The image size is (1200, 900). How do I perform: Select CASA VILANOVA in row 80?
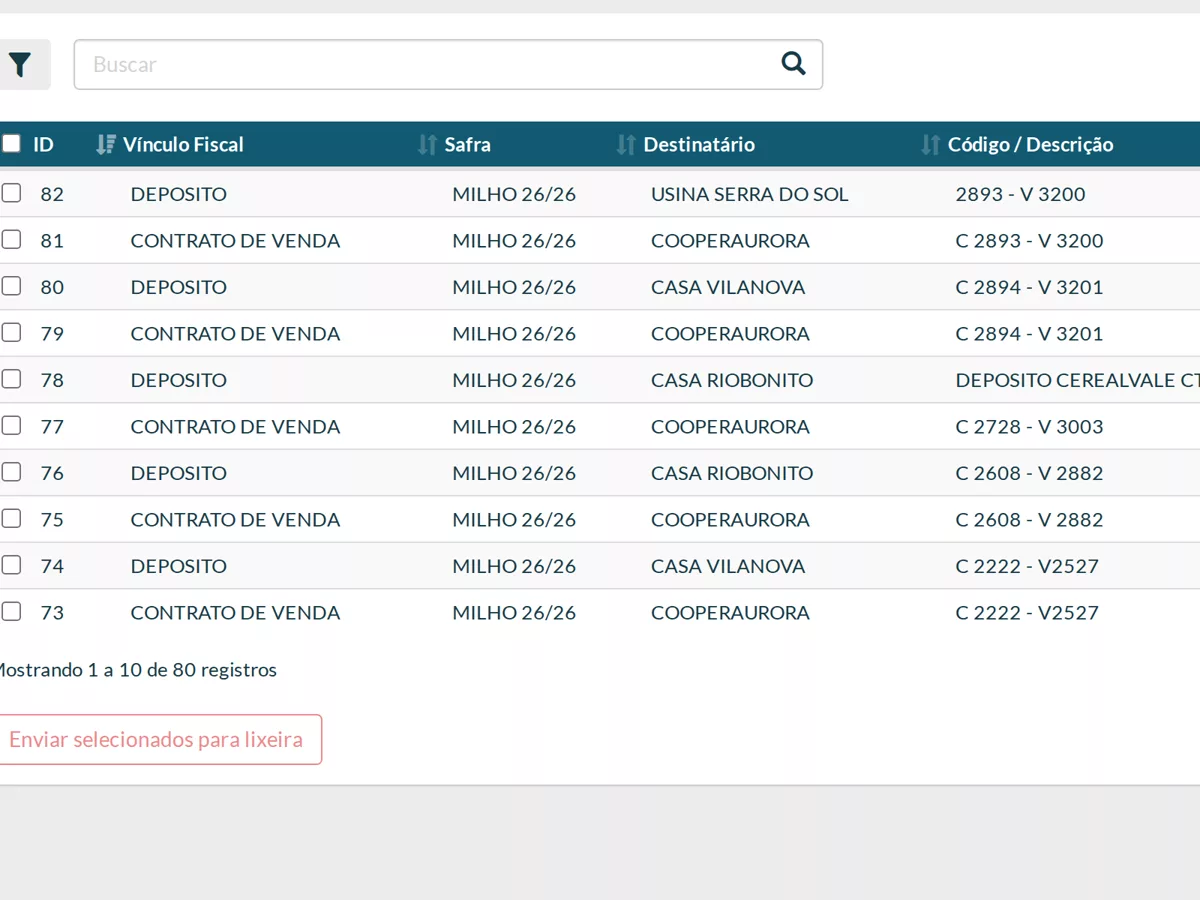728,287
